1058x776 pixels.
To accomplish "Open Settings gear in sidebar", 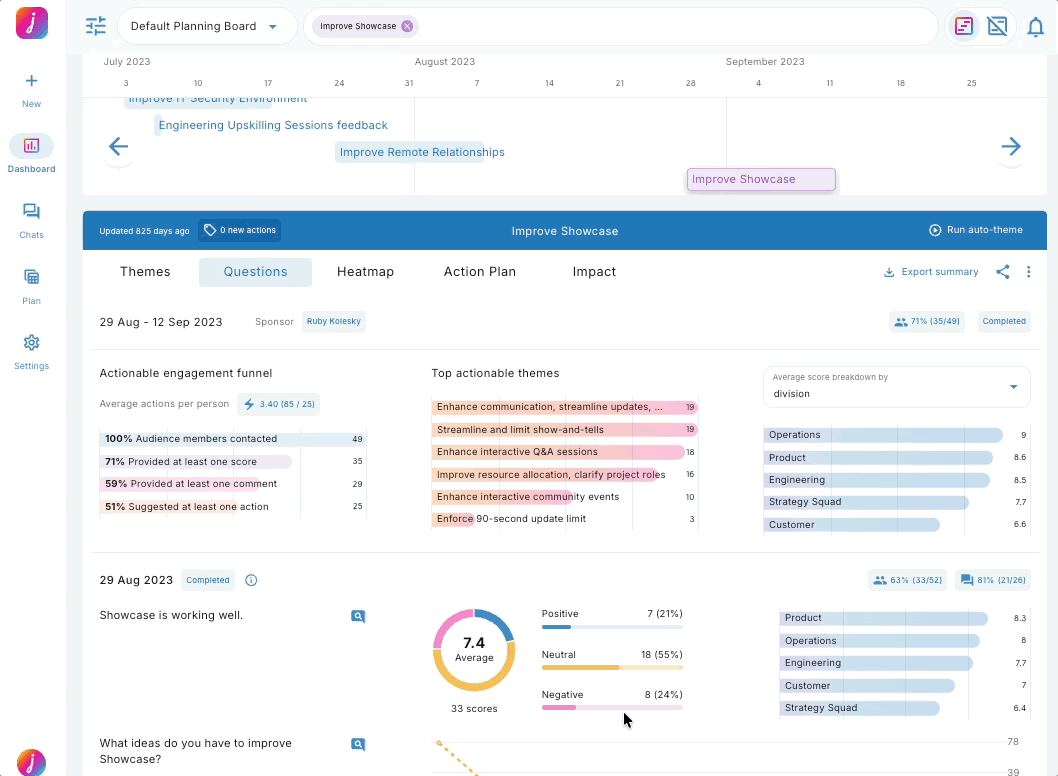I will [x=31, y=351].
